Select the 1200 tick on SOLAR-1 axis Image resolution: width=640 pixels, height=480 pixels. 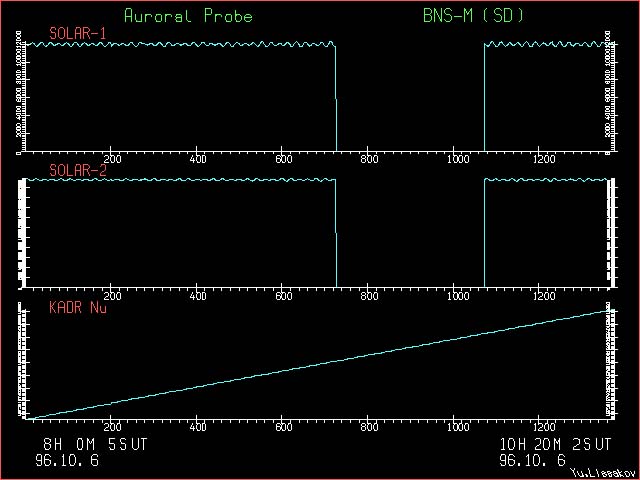click(545, 160)
